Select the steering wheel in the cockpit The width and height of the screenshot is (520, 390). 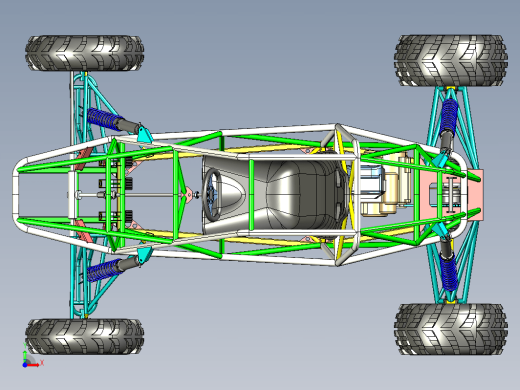coord(213,194)
